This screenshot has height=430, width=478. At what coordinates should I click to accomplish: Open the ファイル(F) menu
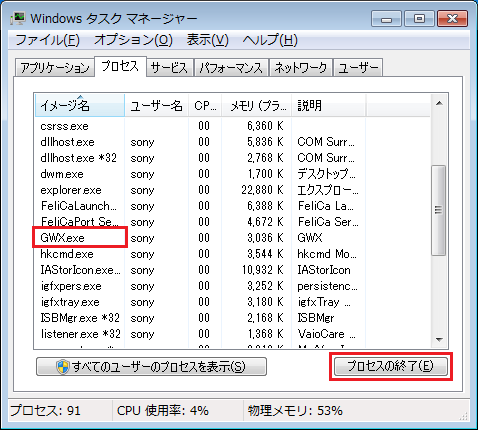click(x=48, y=40)
